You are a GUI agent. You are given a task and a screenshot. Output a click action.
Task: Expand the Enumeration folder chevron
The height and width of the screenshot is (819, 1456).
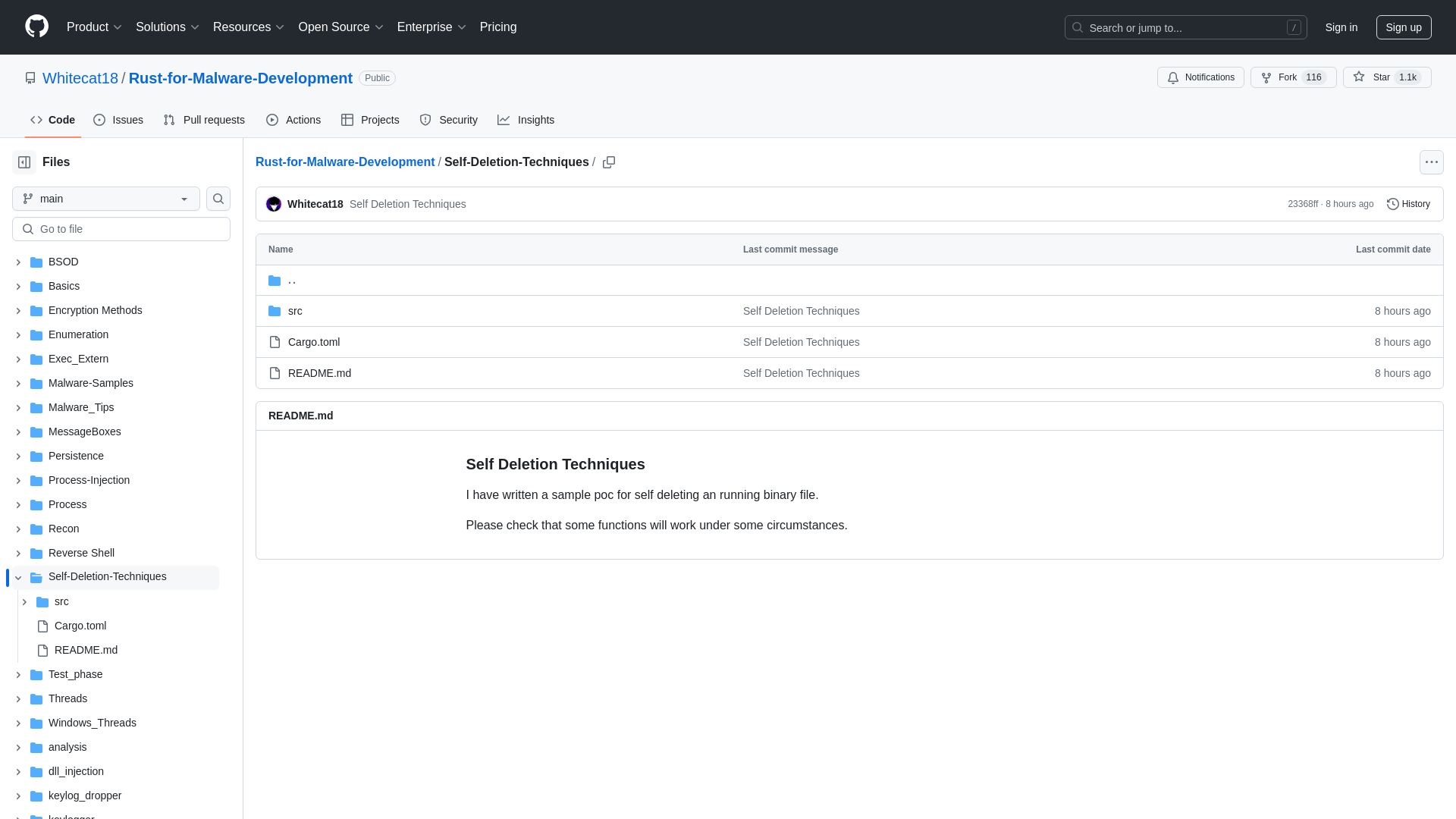[18, 334]
